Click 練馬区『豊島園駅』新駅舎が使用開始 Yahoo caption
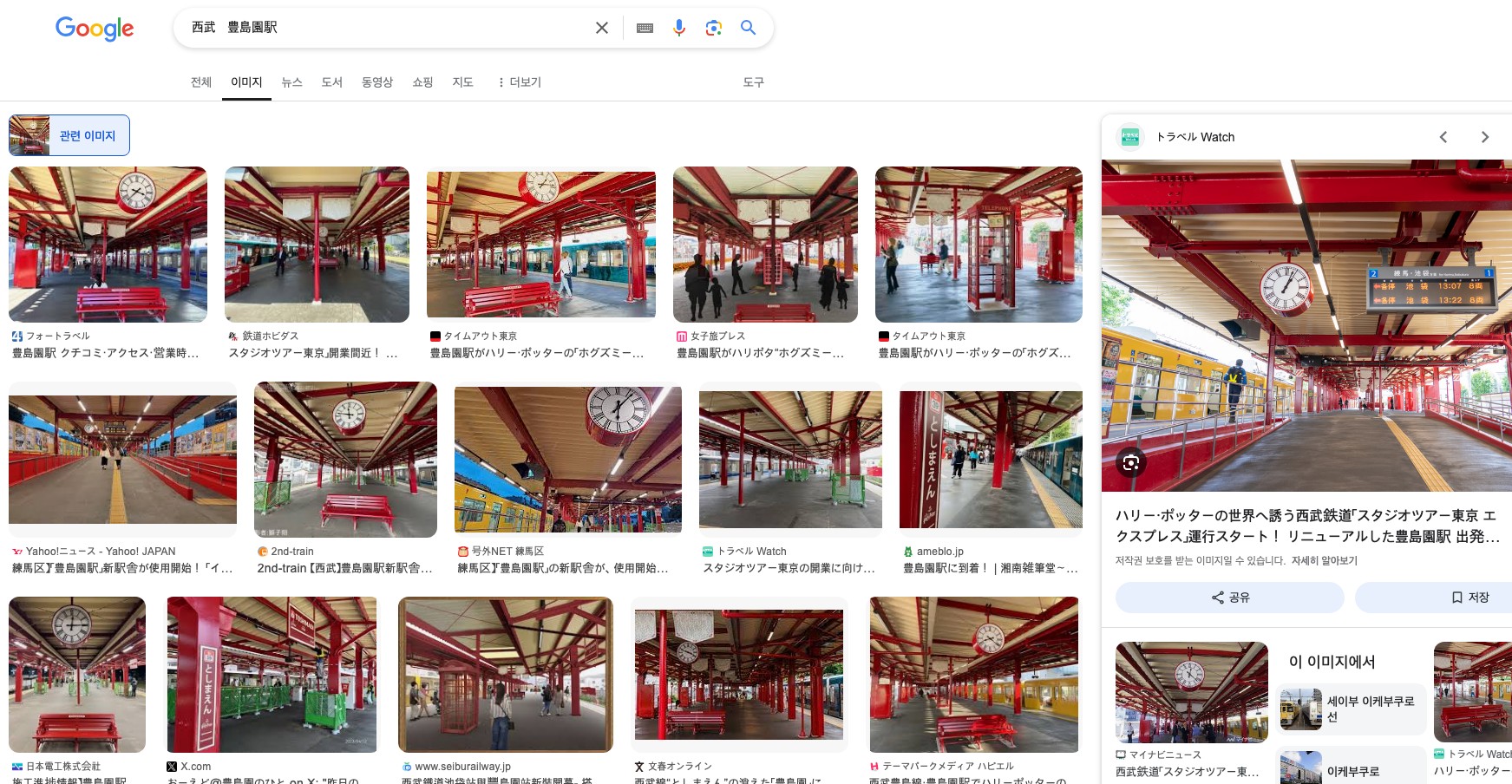1512x784 pixels. (x=122, y=568)
